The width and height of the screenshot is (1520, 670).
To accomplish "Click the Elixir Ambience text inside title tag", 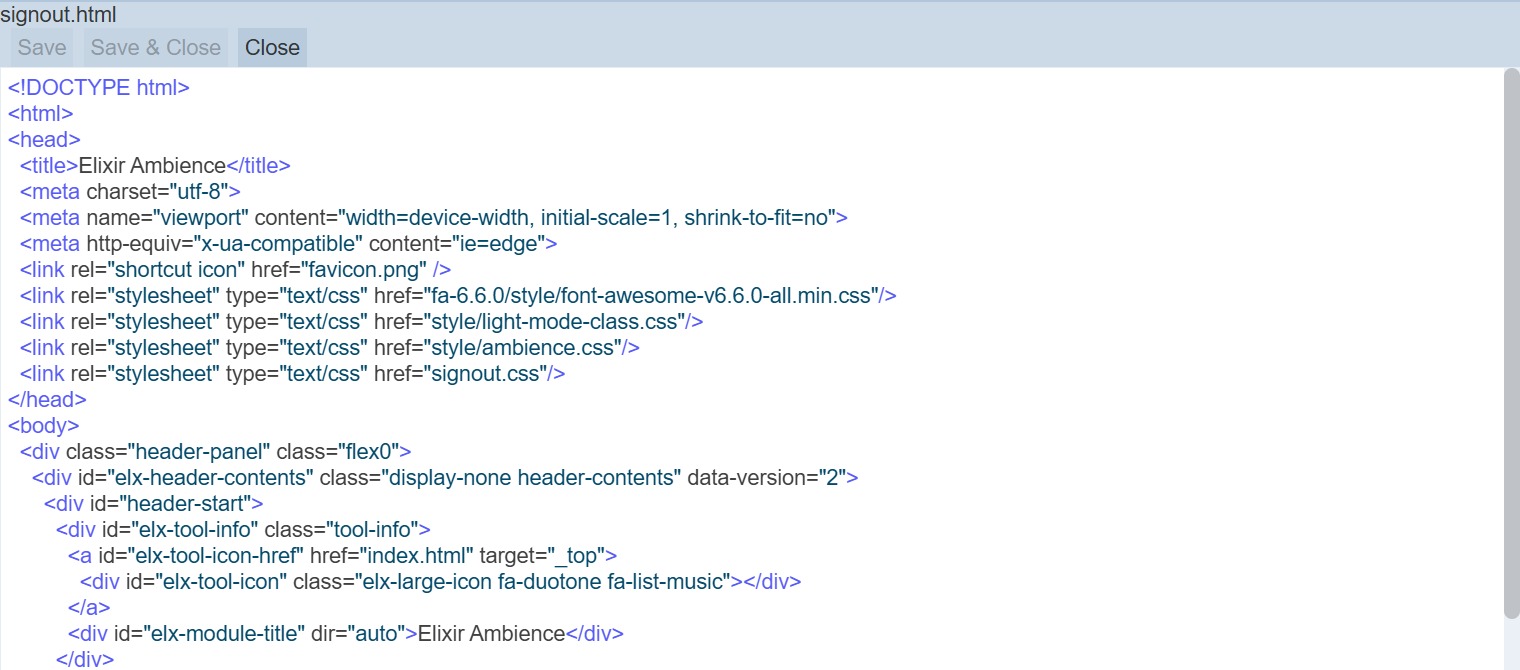I will point(152,166).
